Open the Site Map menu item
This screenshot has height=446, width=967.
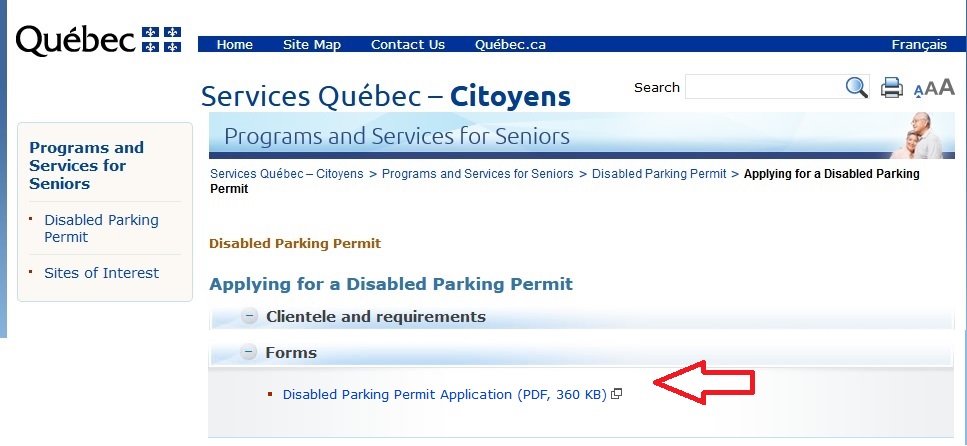click(x=312, y=45)
